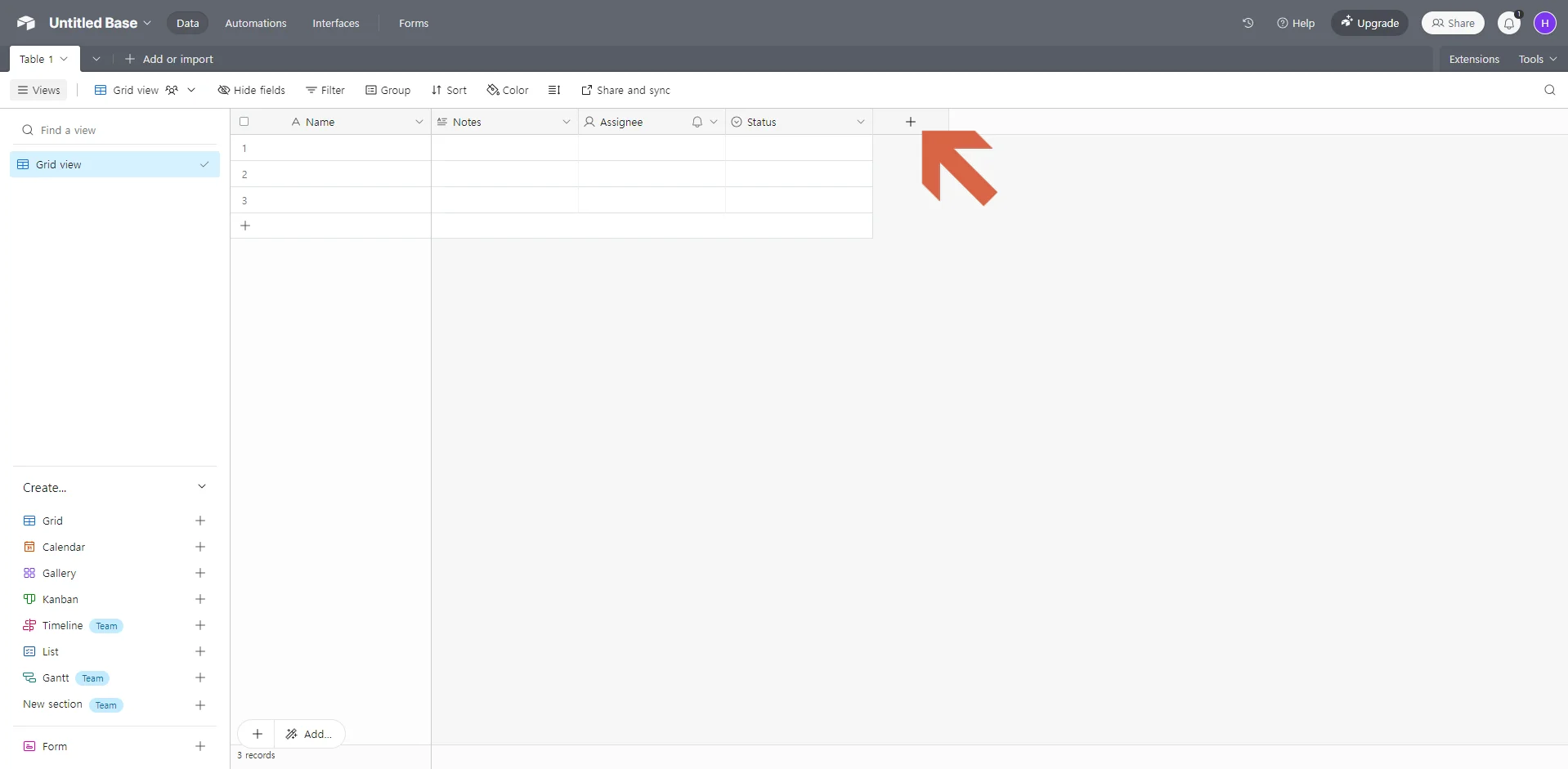Toggle the Views sidebar
This screenshot has width=1568, height=769.
pyautogui.click(x=38, y=90)
